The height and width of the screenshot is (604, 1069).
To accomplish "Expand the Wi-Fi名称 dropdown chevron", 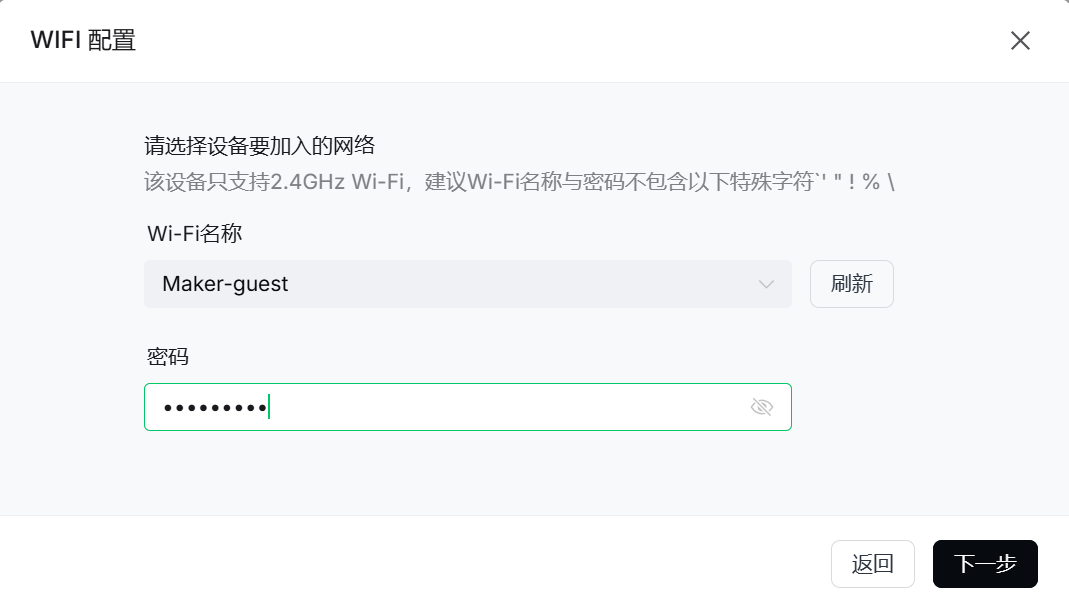I will click(x=766, y=284).
